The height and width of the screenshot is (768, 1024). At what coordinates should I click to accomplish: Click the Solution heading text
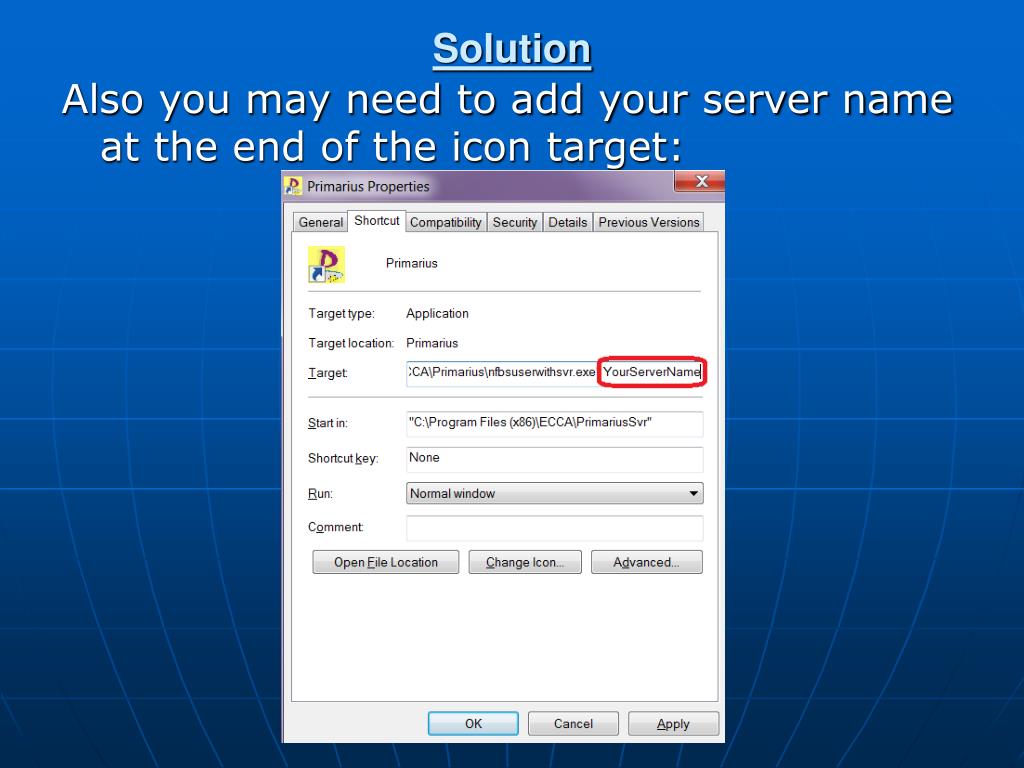pyautogui.click(x=512, y=49)
